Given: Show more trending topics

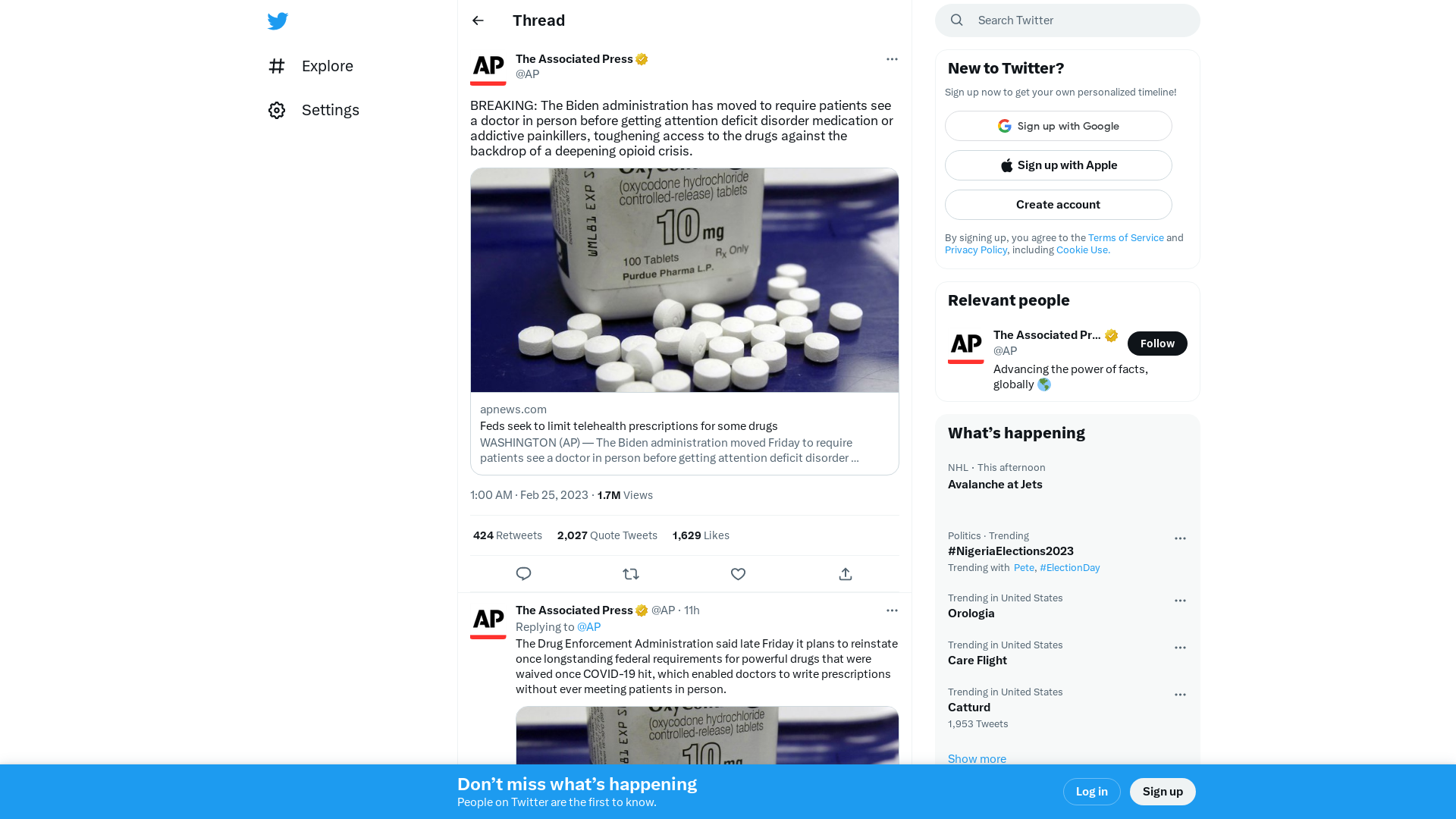Looking at the screenshot, I should (x=977, y=758).
